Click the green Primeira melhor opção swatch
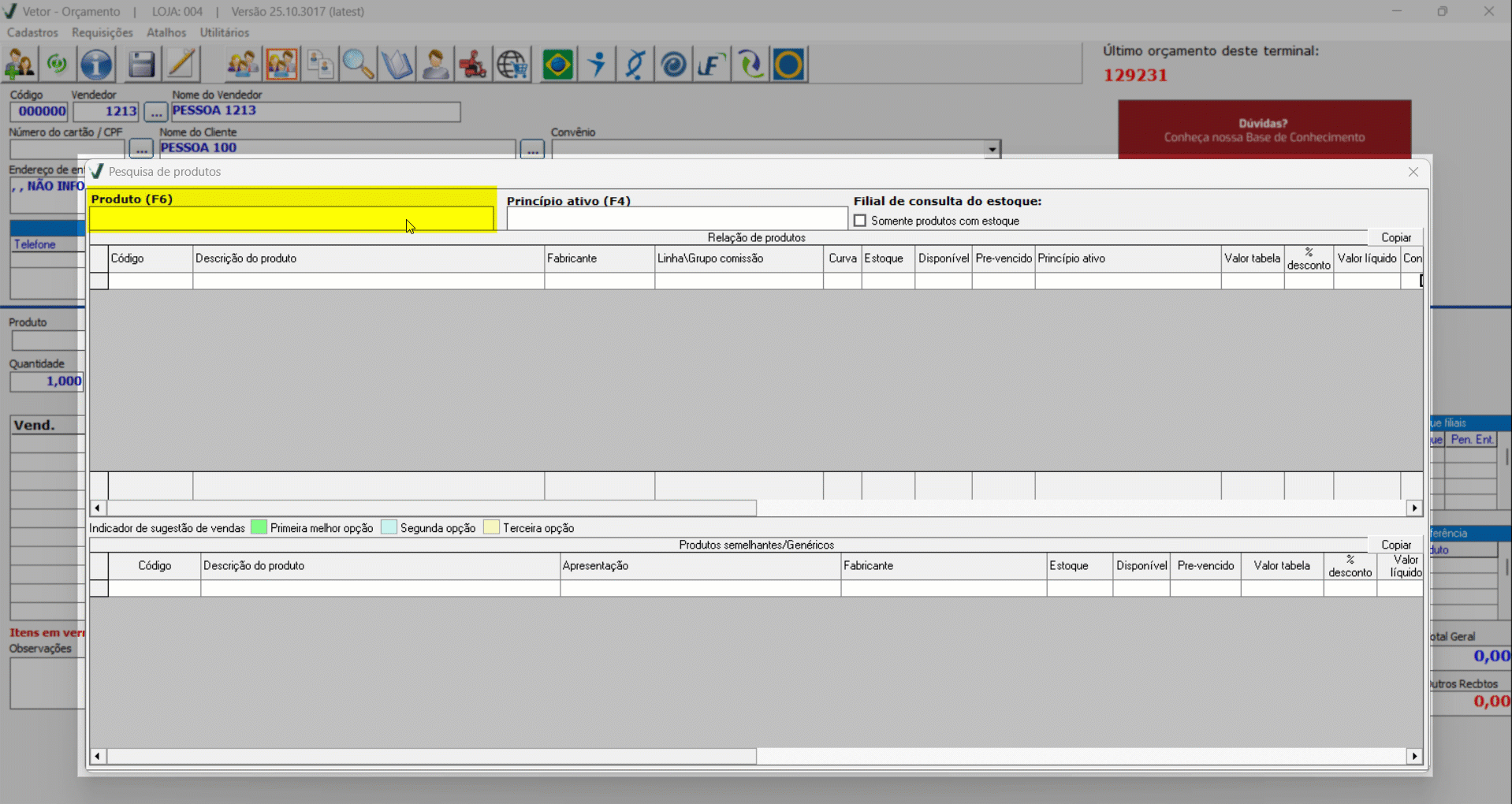The image size is (1512, 804). pyautogui.click(x=259, y=527)
